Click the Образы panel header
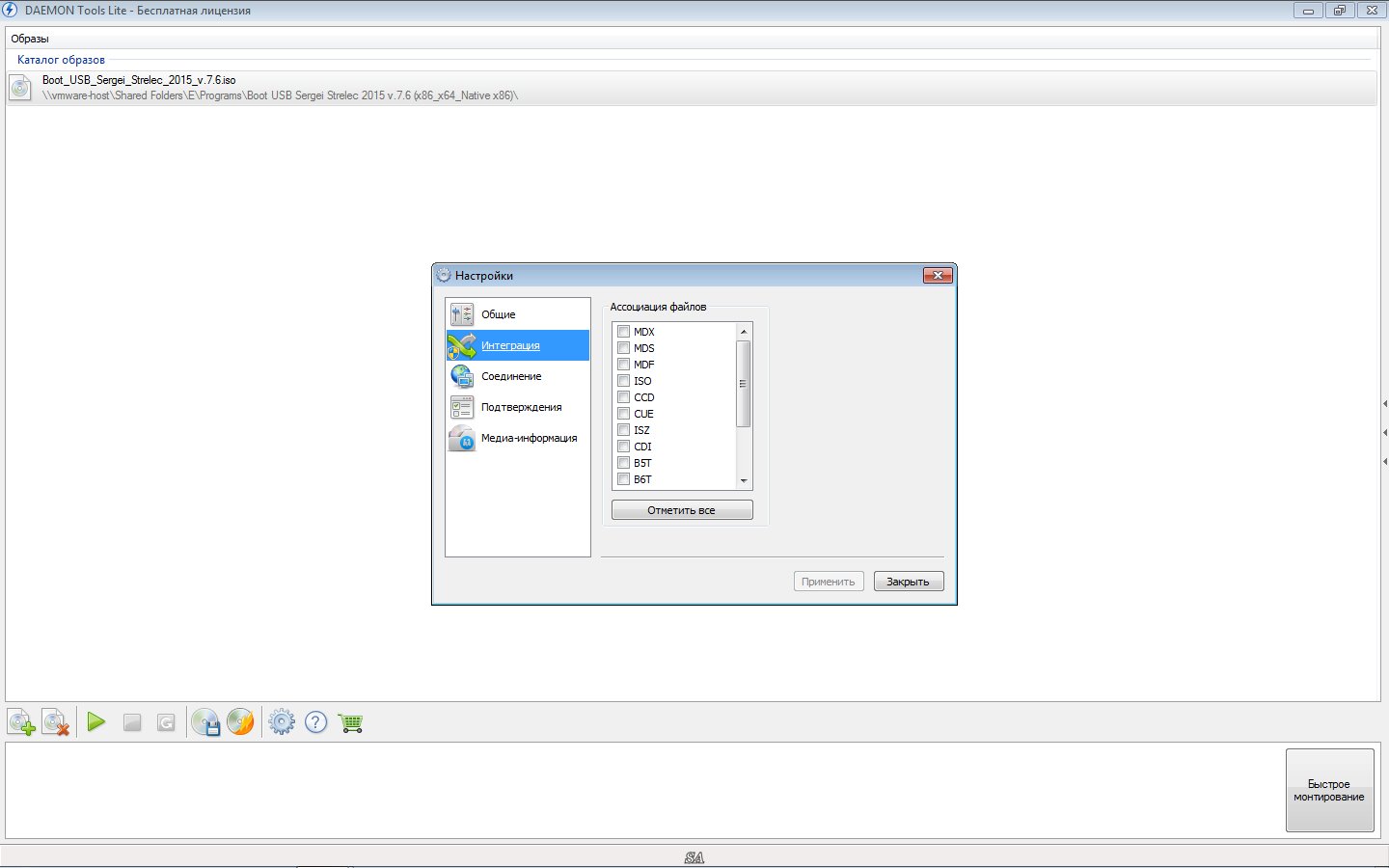The width and height of the screenshot is (1389, 868). click(693, 39)
